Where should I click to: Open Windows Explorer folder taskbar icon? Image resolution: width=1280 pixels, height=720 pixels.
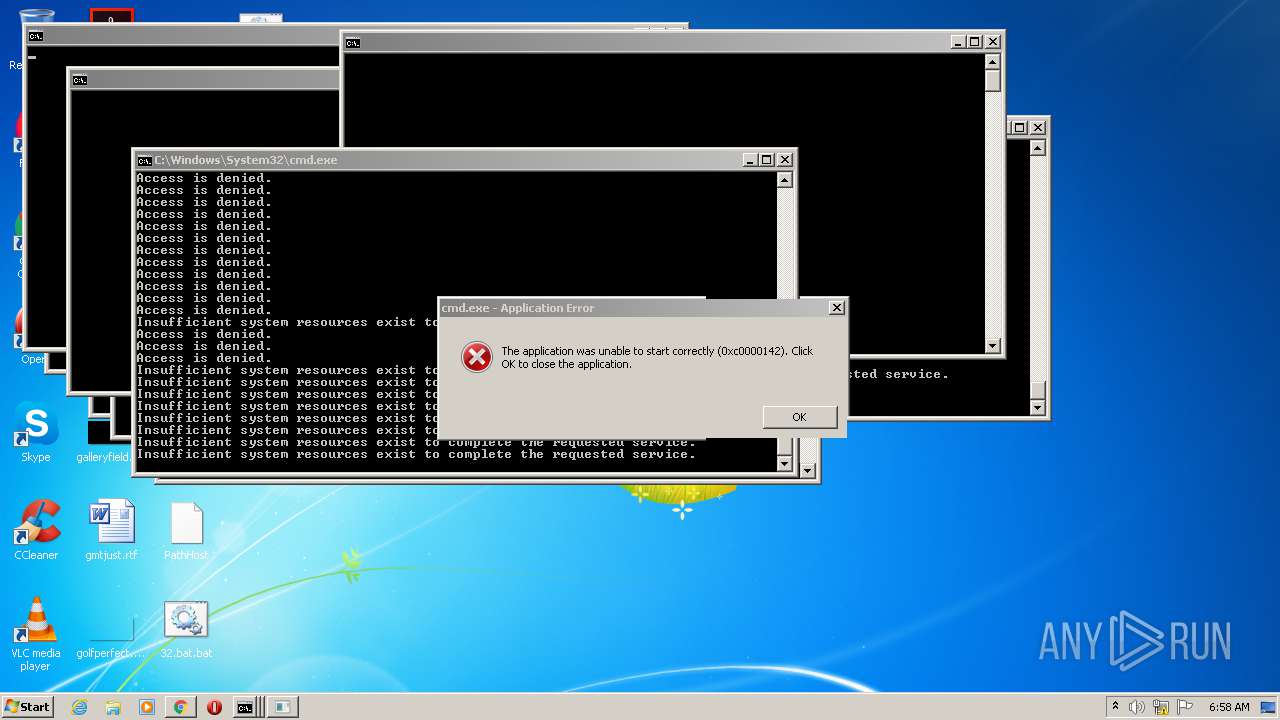[x=113, y=707]
